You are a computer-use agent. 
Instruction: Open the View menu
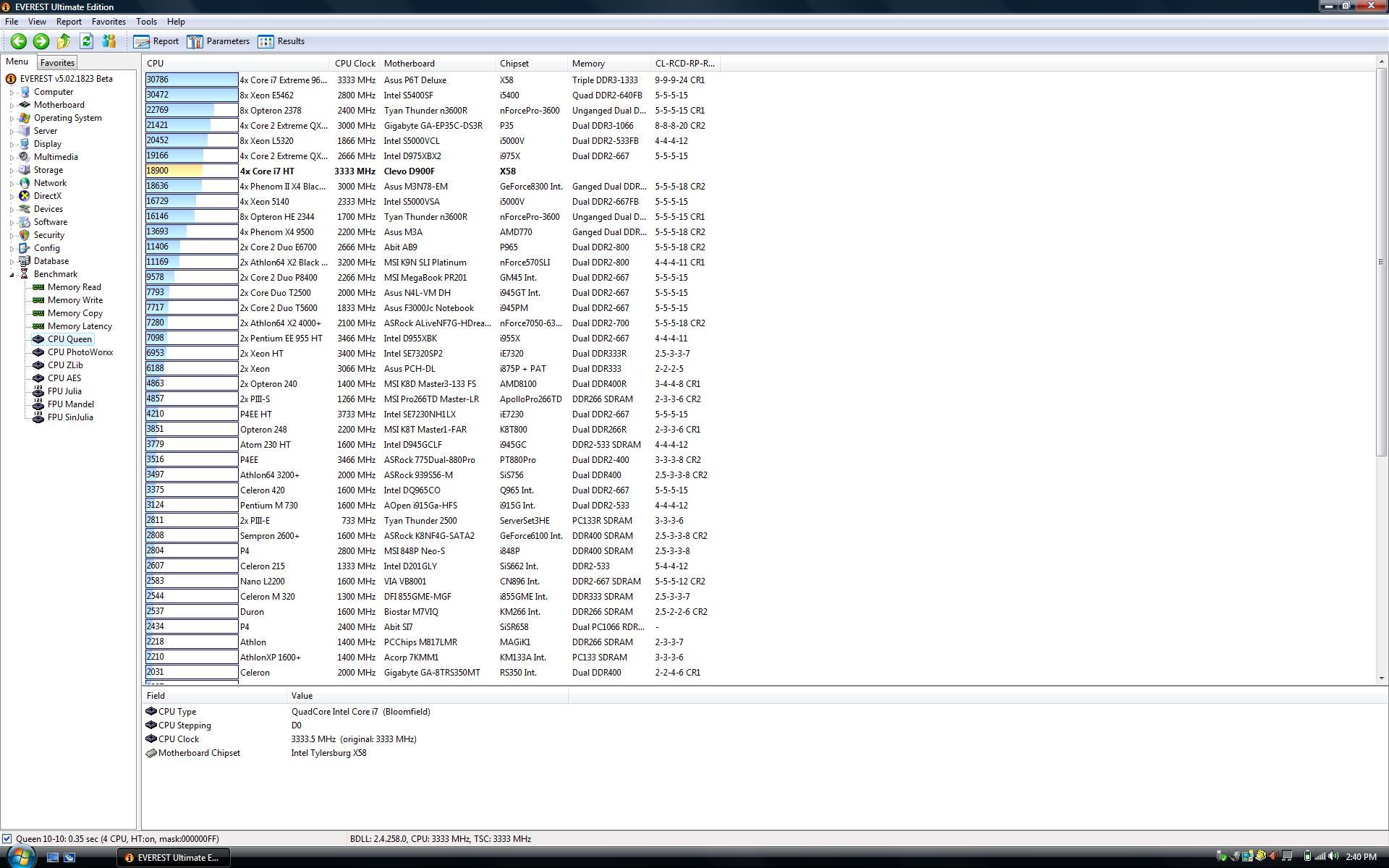coord(37,22)
